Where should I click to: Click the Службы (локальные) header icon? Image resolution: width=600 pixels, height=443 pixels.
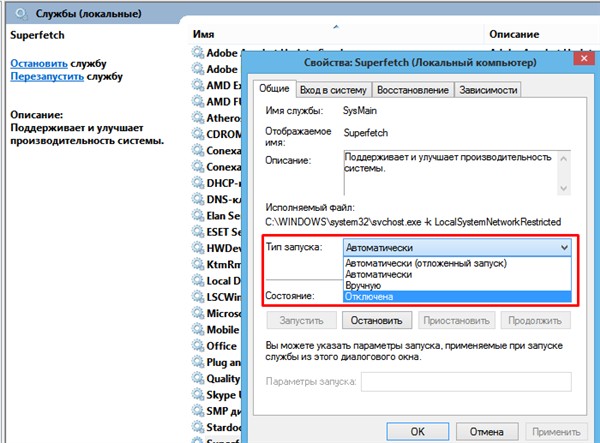21,14
